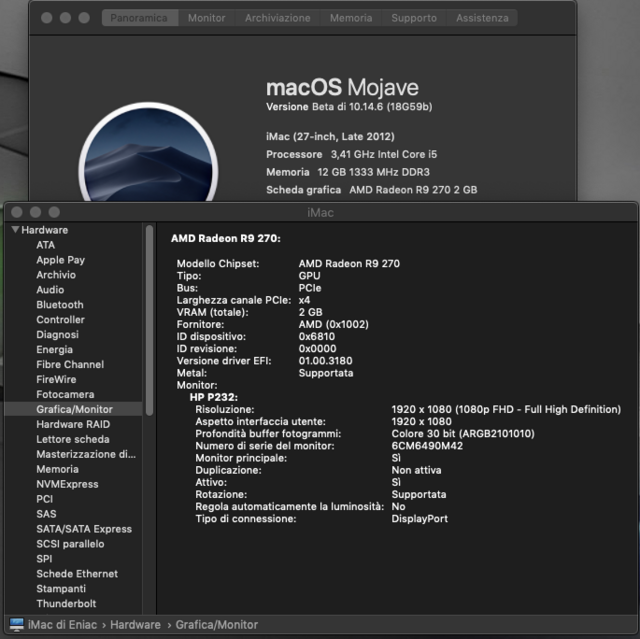Image resolution: width=640 pixels, height=639 pixels.
Task: Open the Masterizzazione di... sidebar entry
Action: [x=86, y=454]
